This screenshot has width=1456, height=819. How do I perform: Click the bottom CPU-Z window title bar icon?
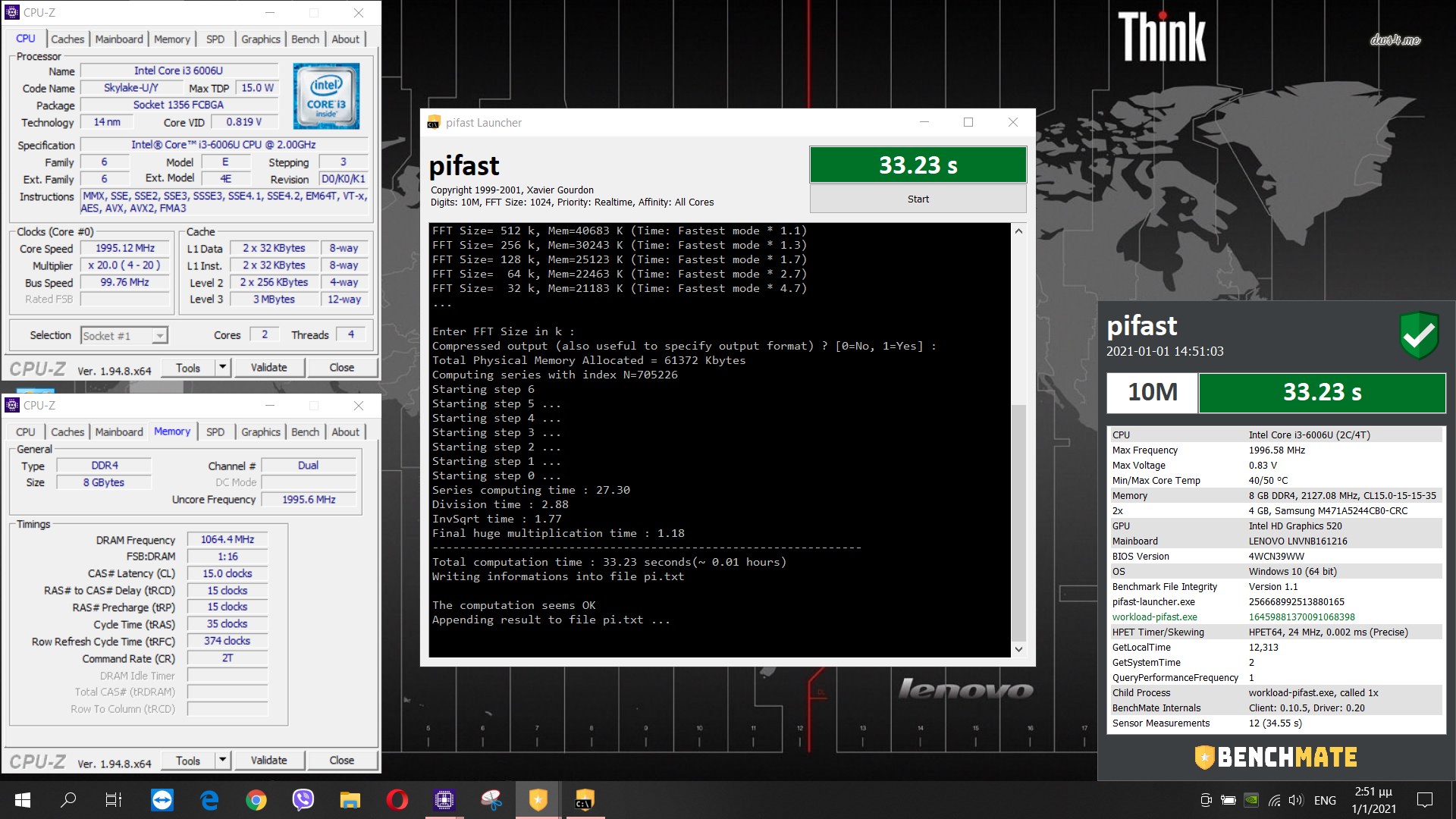point(12,406)
